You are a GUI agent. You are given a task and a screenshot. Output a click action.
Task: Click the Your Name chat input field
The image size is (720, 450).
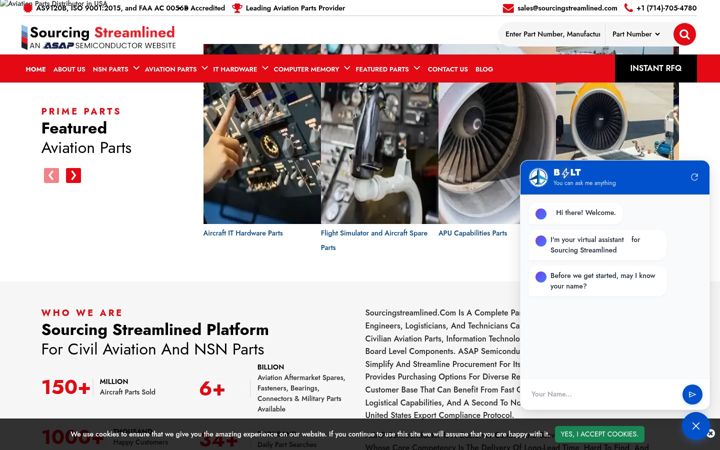(602, 394)
